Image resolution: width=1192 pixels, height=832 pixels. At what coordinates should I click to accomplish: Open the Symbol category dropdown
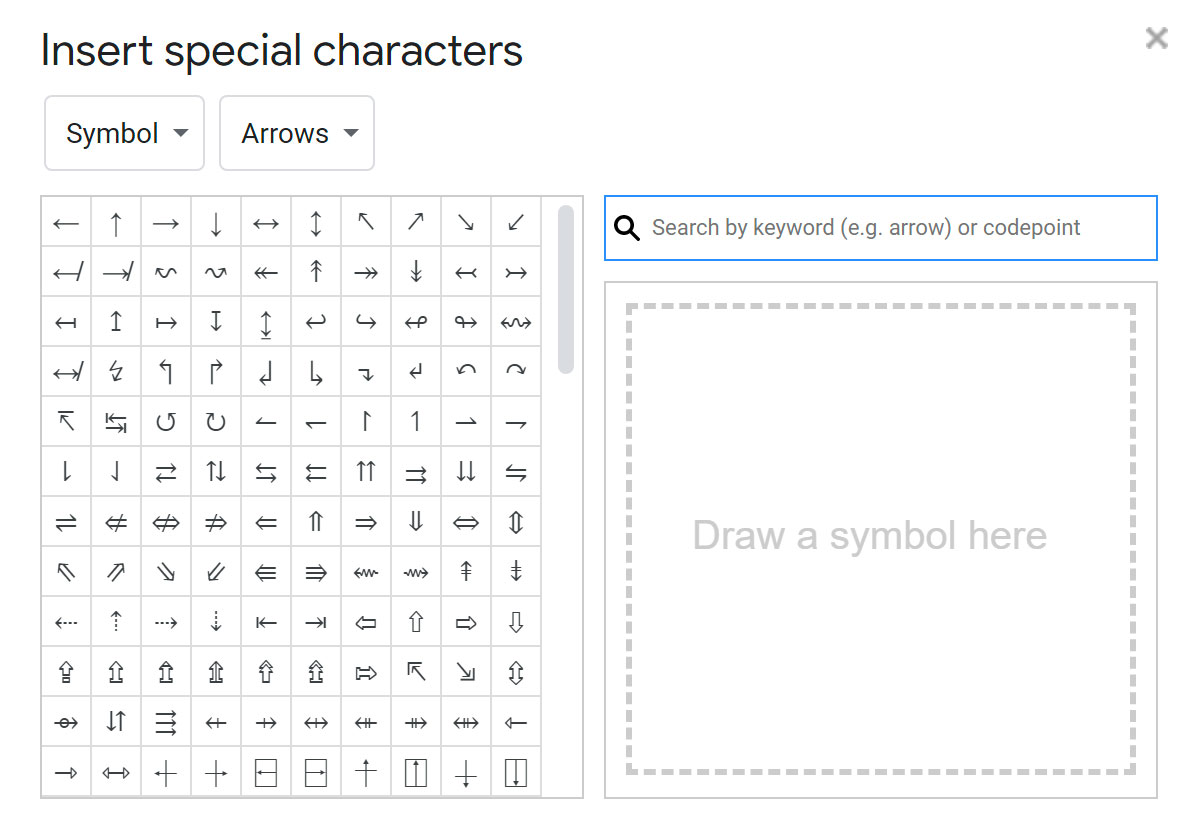[123, 133]
